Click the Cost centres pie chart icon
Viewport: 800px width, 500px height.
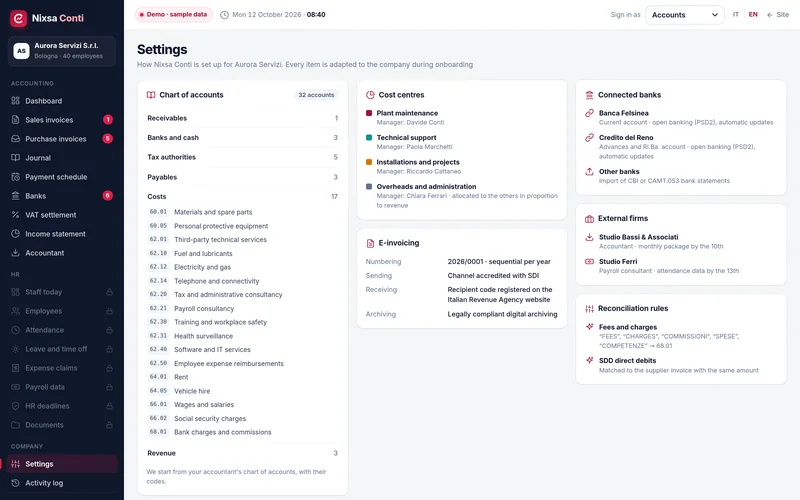[370, 95]
